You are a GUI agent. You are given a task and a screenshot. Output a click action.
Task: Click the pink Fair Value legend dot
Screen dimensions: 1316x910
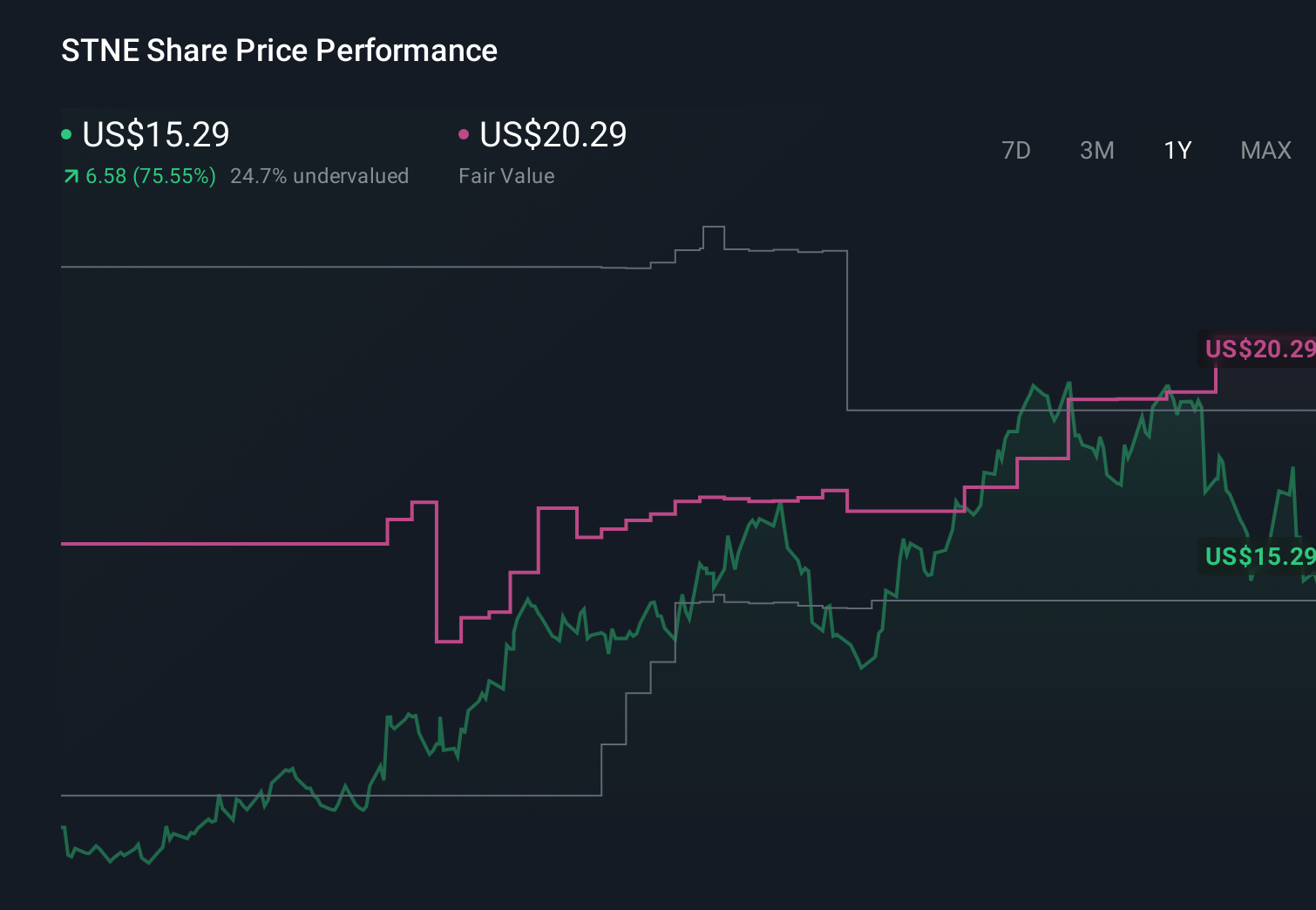click(465, 133)
